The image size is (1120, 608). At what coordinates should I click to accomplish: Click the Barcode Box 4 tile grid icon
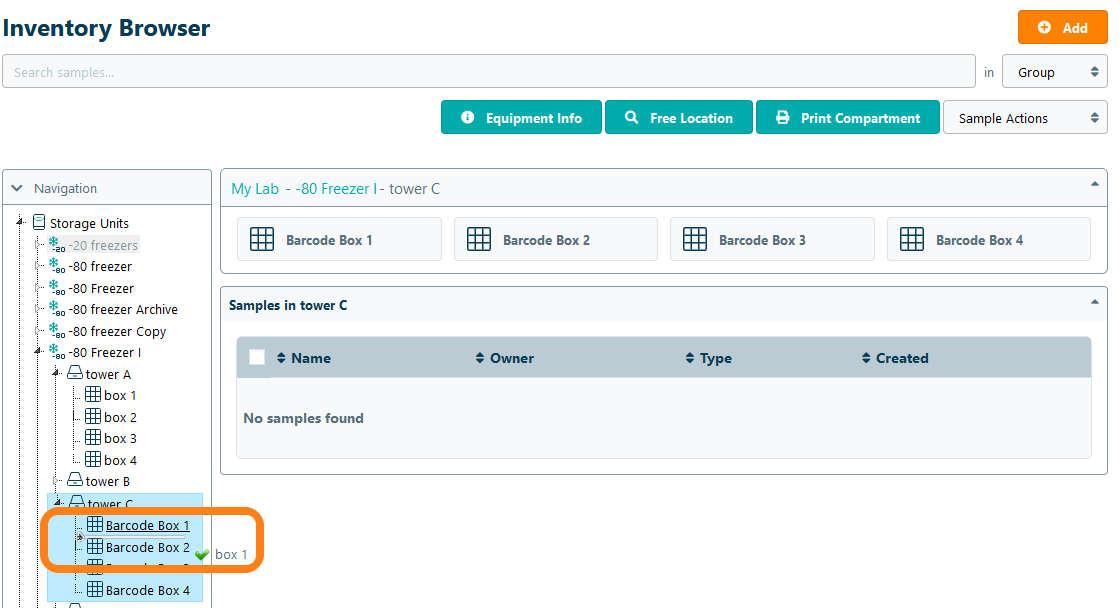coord(912,240)
